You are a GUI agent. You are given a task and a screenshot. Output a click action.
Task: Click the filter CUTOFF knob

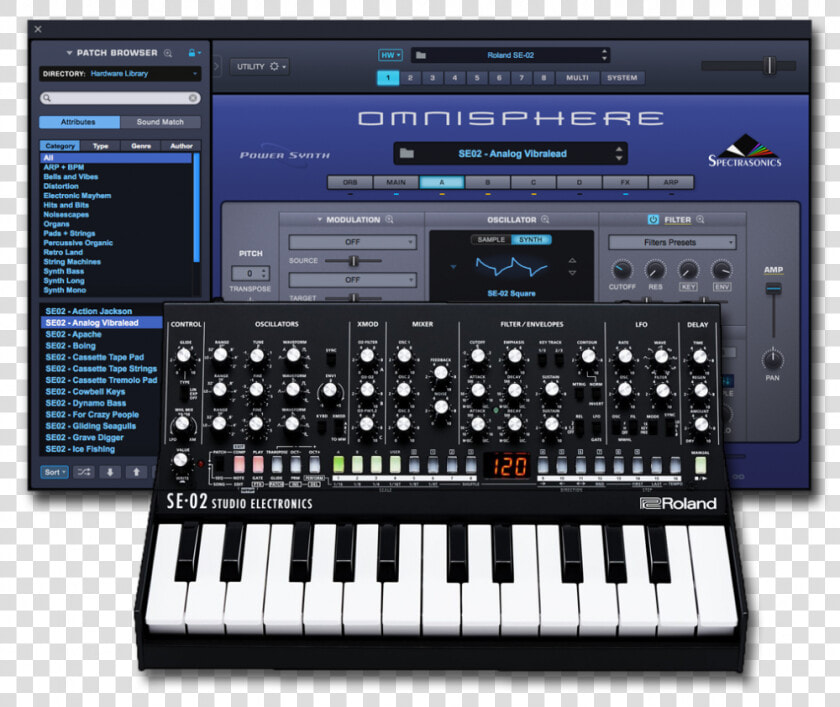[621, 270]
